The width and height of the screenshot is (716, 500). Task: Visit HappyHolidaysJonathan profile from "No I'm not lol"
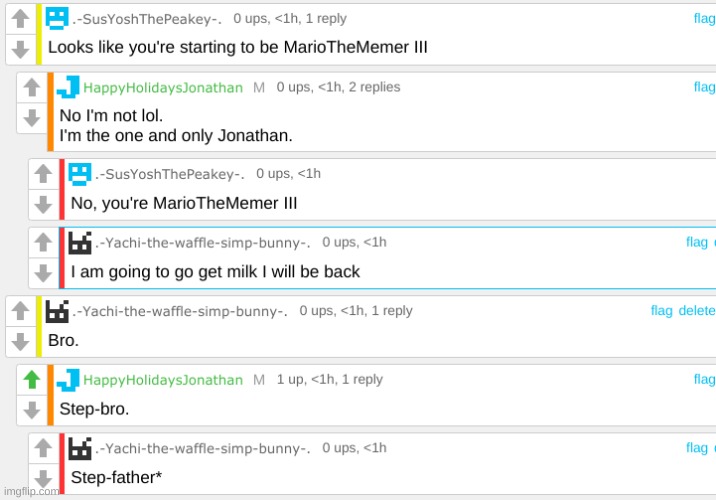click(x=163, y=88)
